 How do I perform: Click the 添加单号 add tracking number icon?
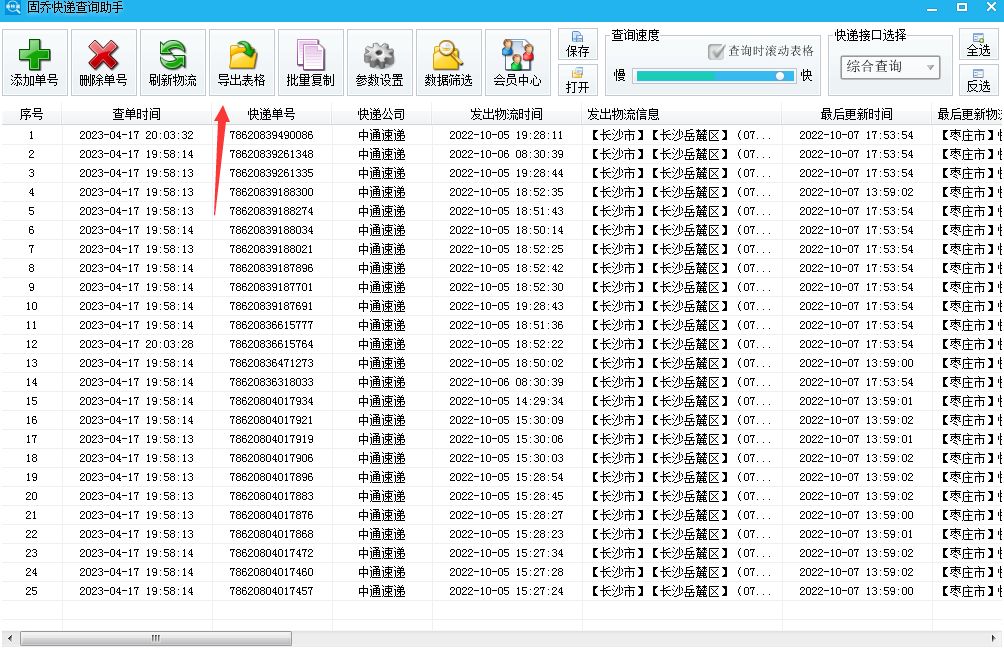tap(36, 62)
